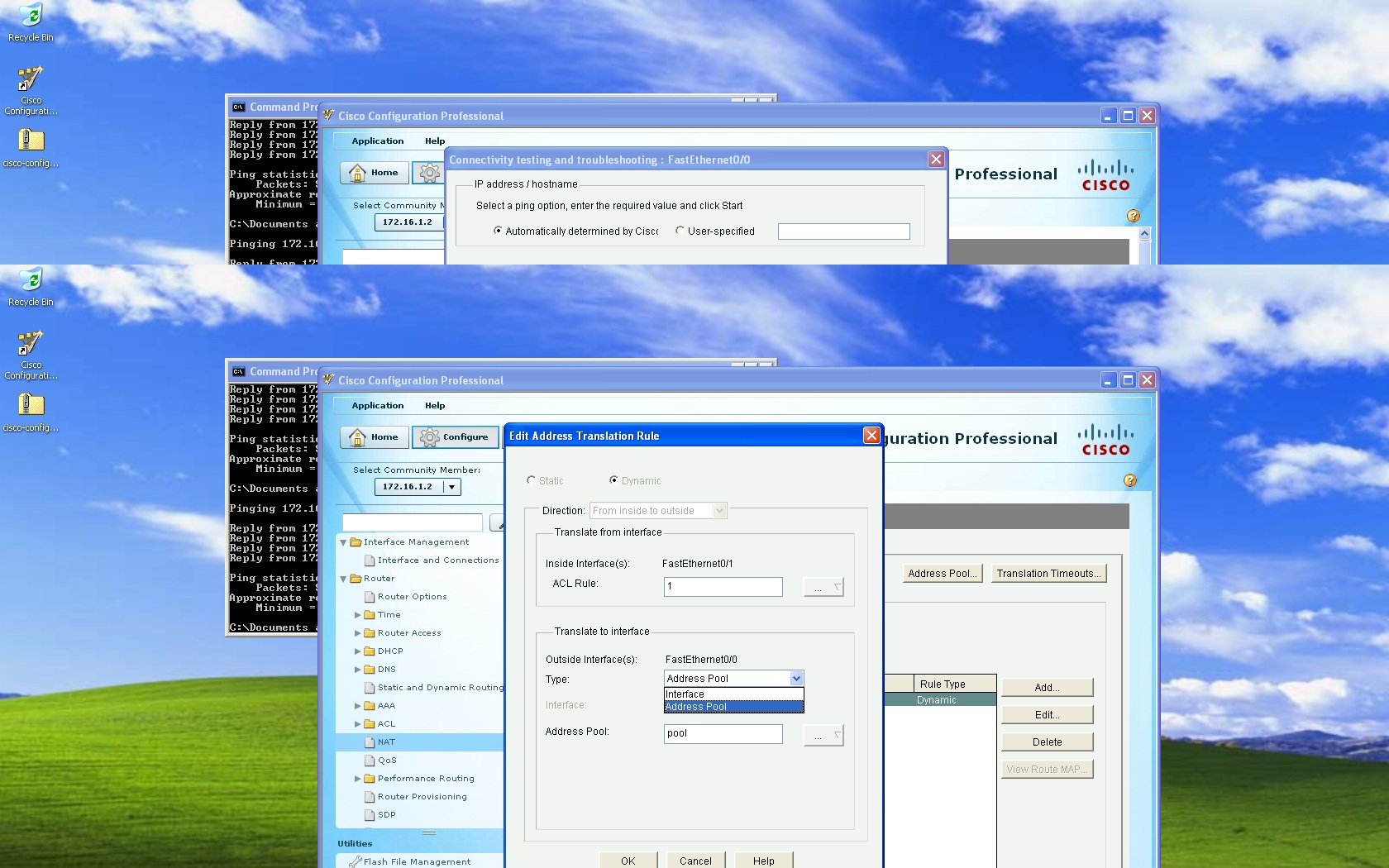Close the Connectivity testing and troubleshooting dialog

[x=936, y=160]
